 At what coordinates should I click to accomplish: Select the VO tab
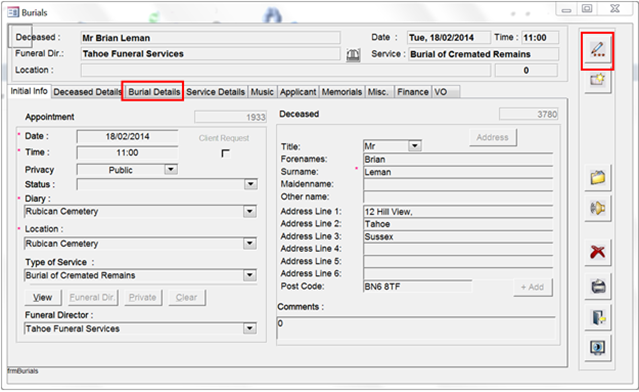[445, 92]
